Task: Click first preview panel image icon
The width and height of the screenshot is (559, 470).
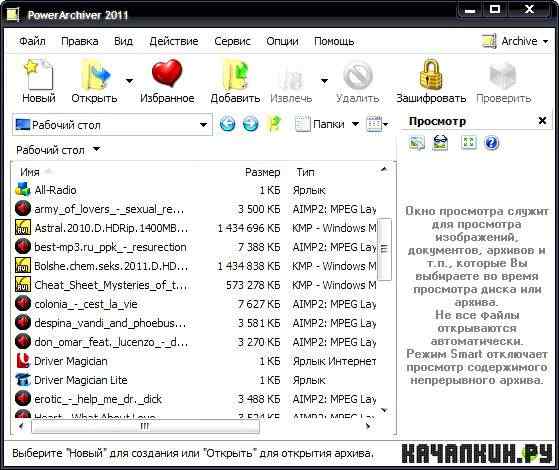Action: pyautogui.click(x=417, y=143)
